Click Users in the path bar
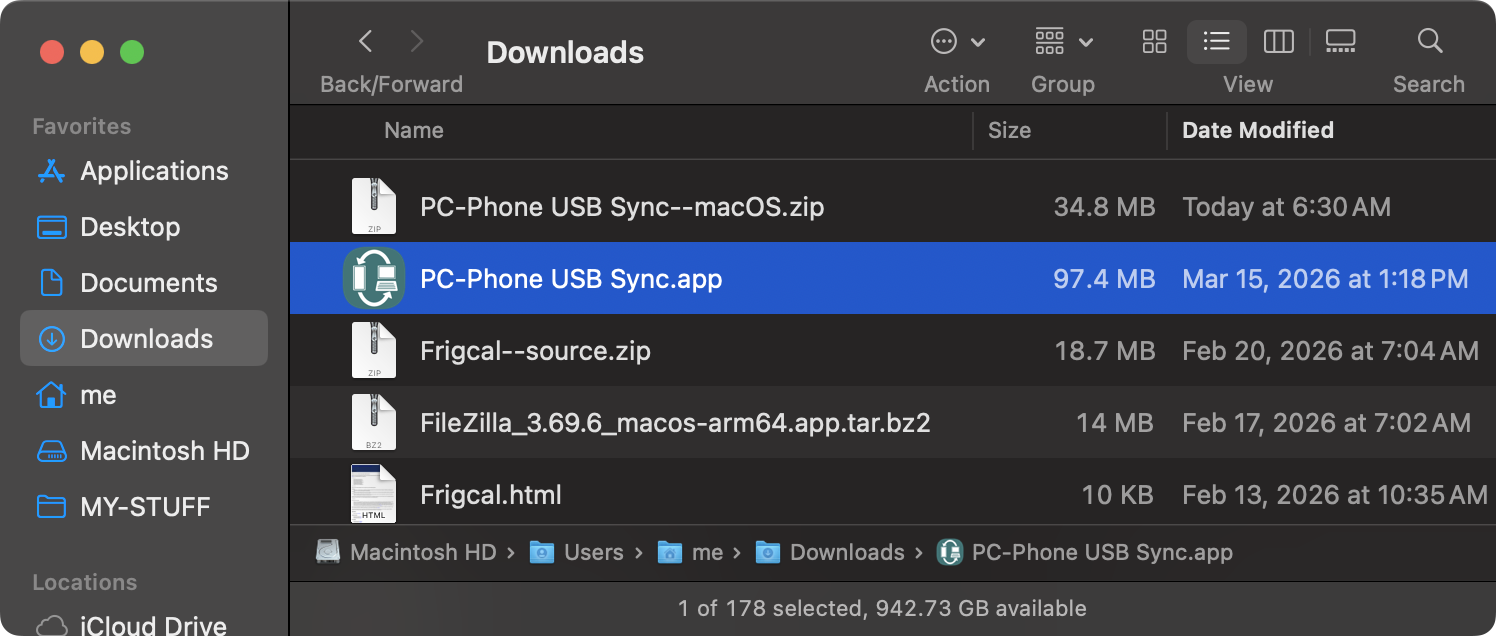This screenshot has height=636, width=1496. click(593, 552)
